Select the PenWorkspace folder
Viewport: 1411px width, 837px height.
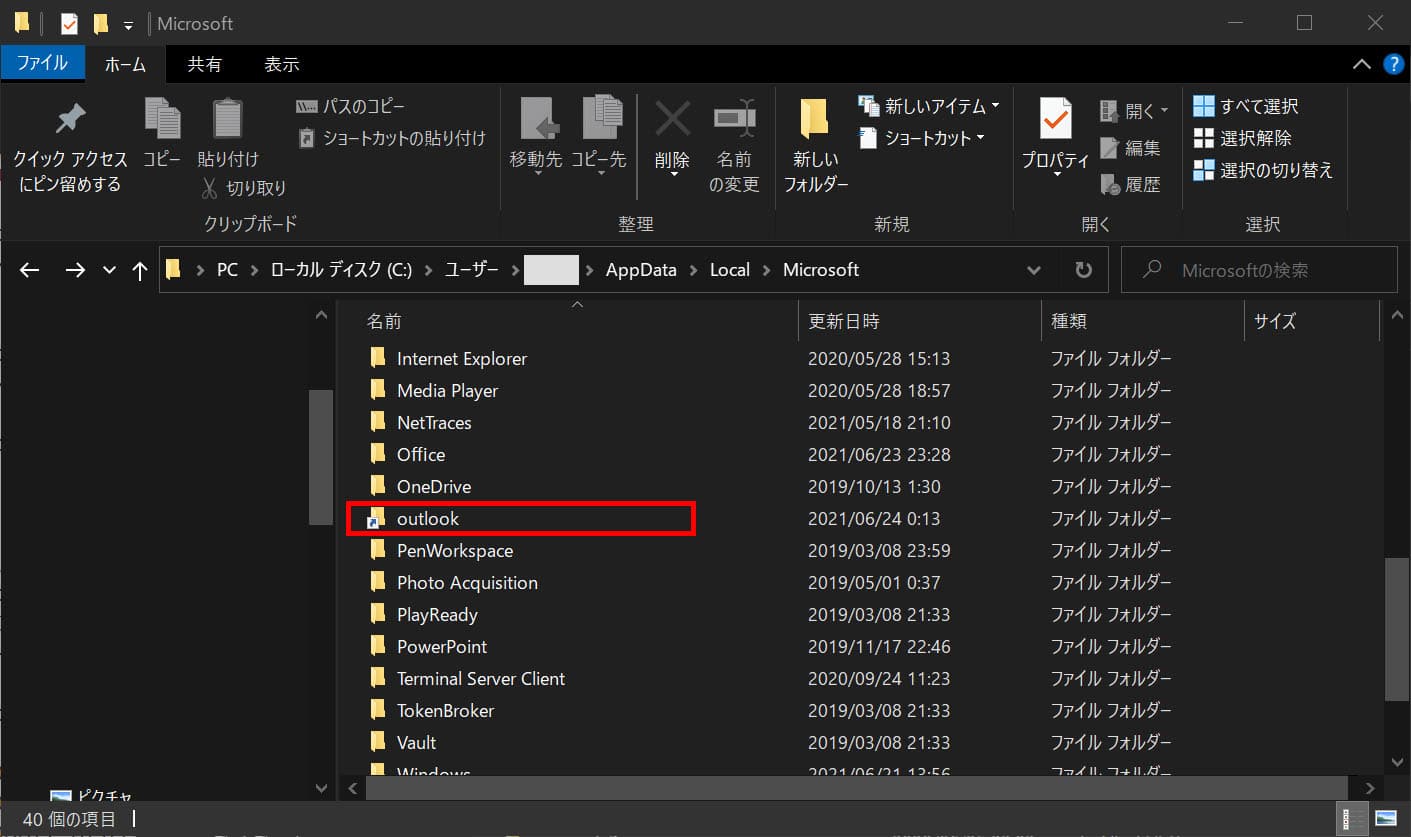click(x=455, y=550)
